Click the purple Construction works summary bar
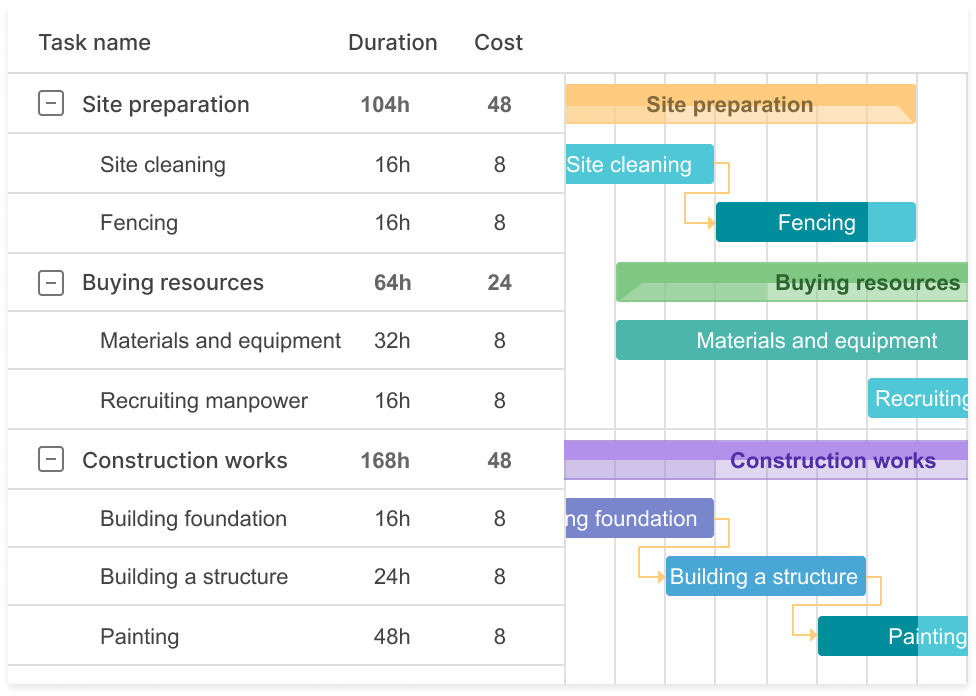This screenshot has width=976, height=696. click(766, 460)
